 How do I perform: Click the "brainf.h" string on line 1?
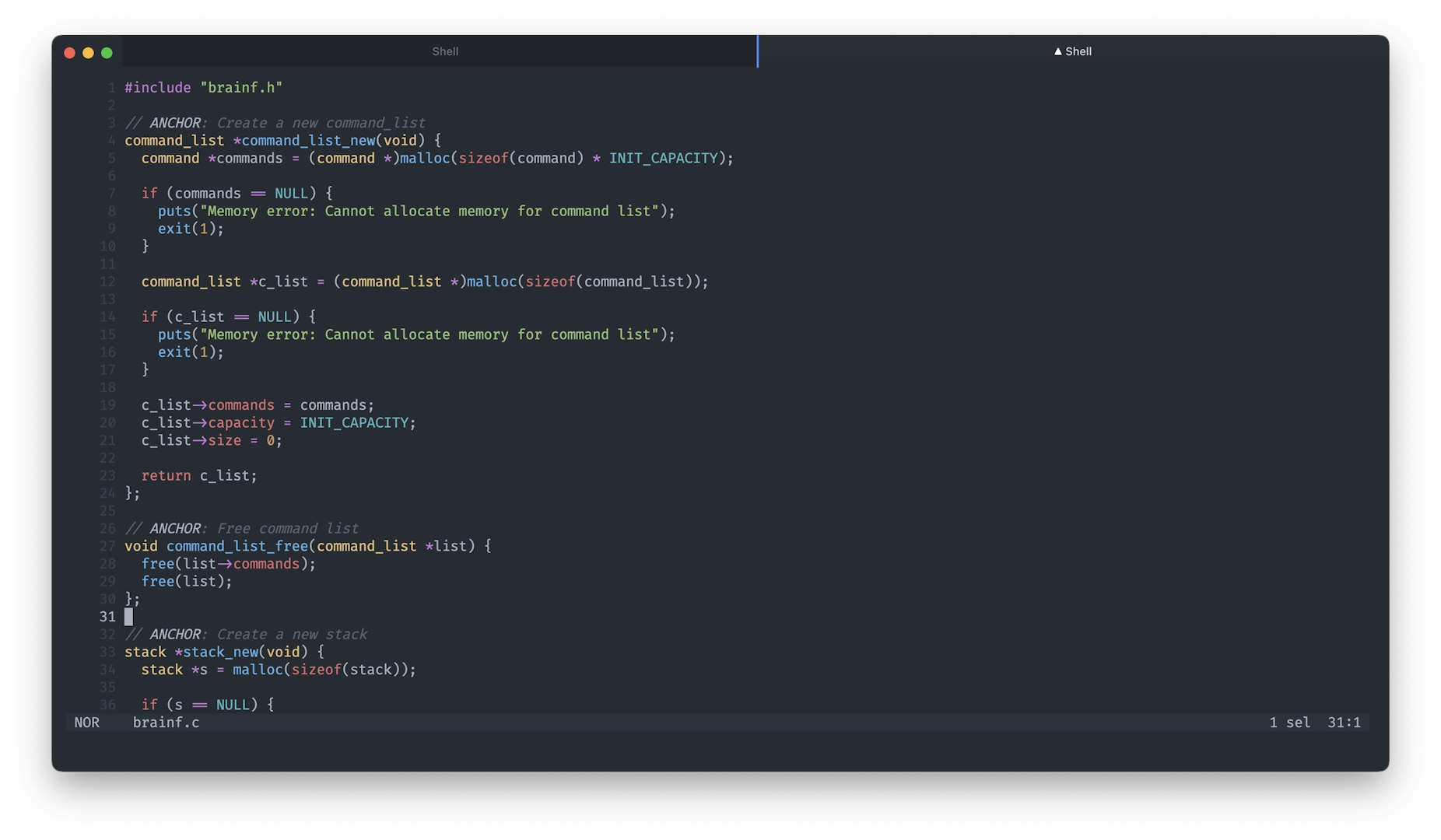click(x=241, y=88)
